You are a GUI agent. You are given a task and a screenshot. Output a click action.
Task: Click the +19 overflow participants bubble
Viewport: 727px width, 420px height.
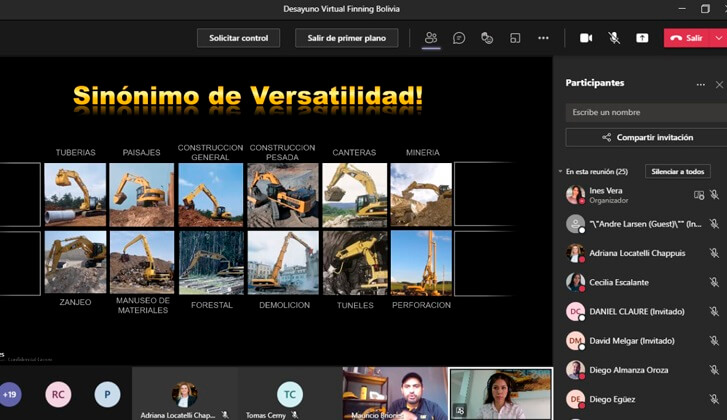tap(10, 394)
